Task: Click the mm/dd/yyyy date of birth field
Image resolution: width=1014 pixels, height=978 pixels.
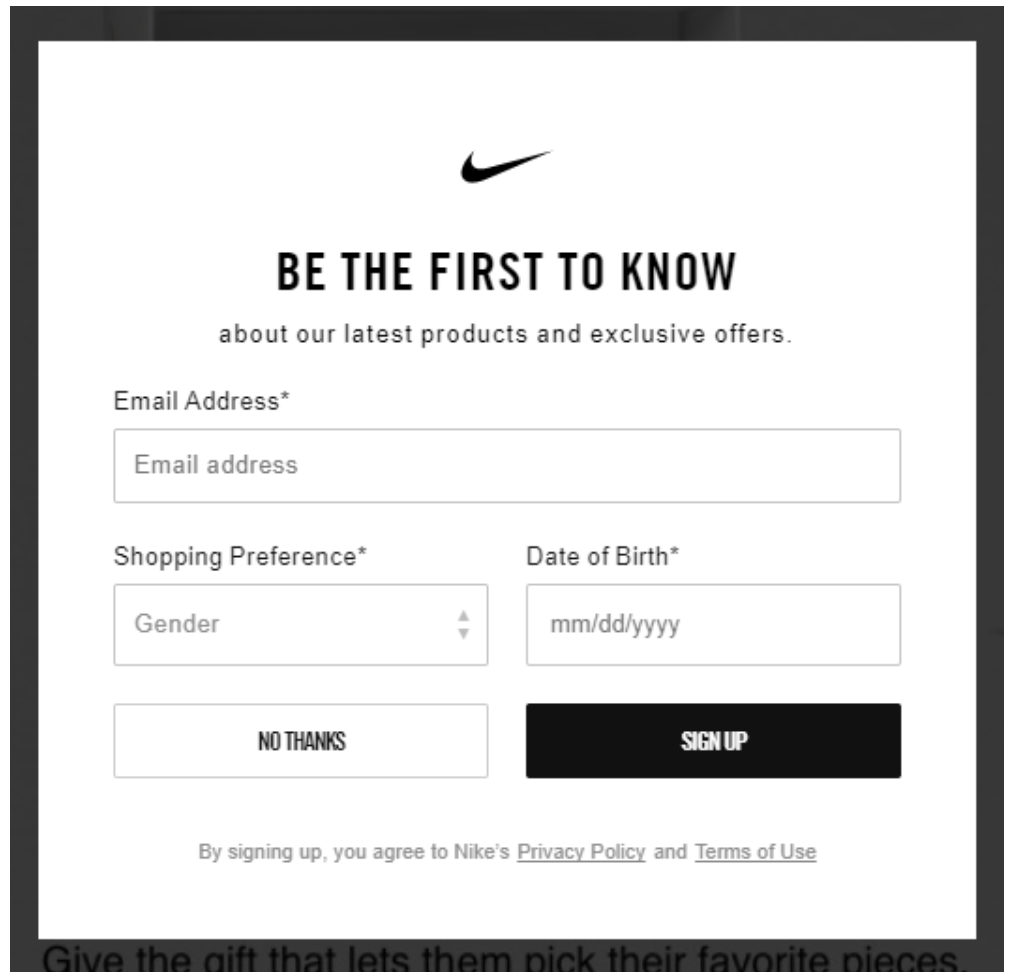Action: [x=712, y=625]
